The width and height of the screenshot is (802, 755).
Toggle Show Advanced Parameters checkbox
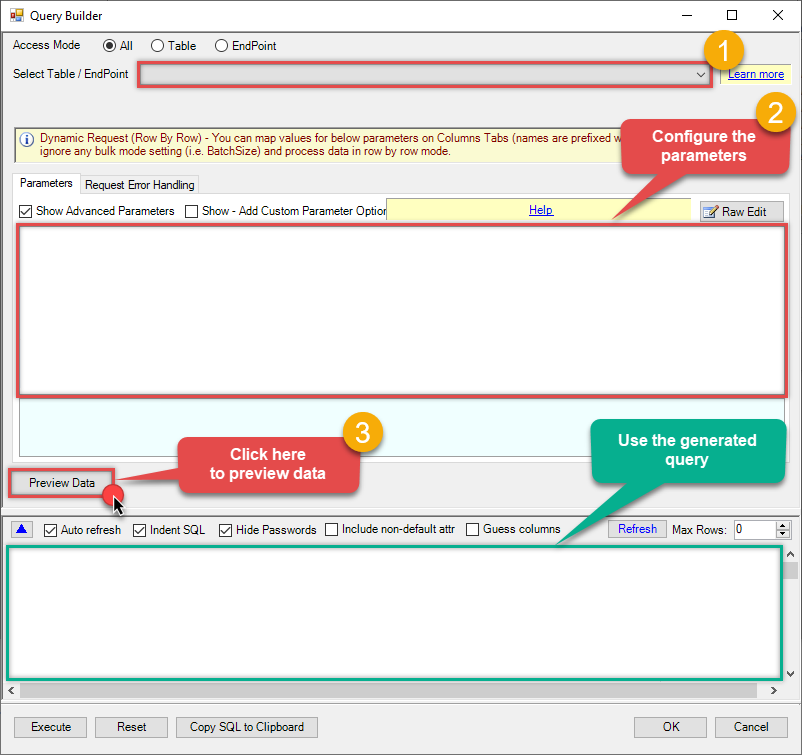click(26, 211)
